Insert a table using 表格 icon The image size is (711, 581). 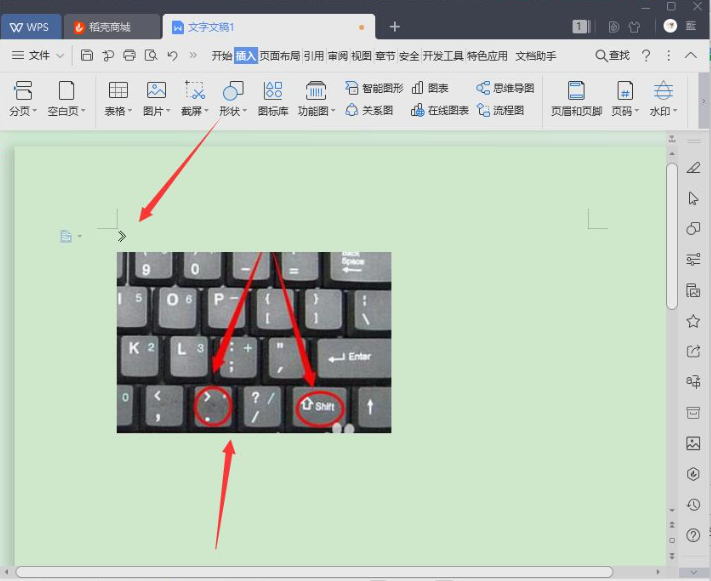(x=118, y=91)
